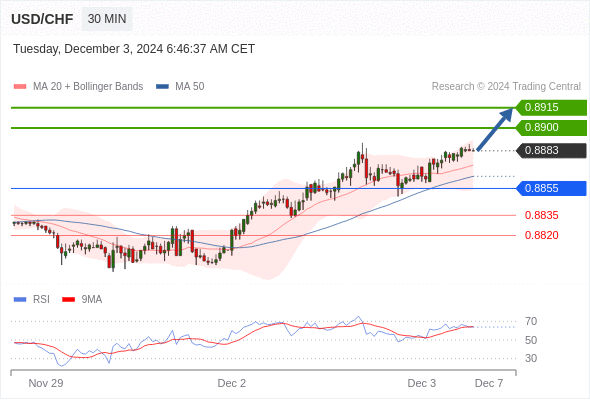Click the MA 20 + Bollinger Bands swatch
Viewport: 590px width, 400px height.
pyautogui.click(x=20, y=87)
